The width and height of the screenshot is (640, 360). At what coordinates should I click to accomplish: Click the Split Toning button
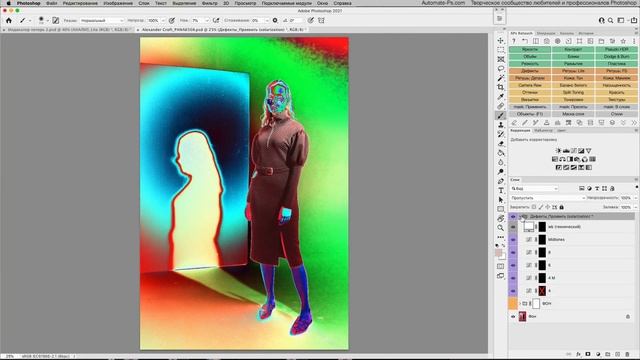click(x=573, y=92)
